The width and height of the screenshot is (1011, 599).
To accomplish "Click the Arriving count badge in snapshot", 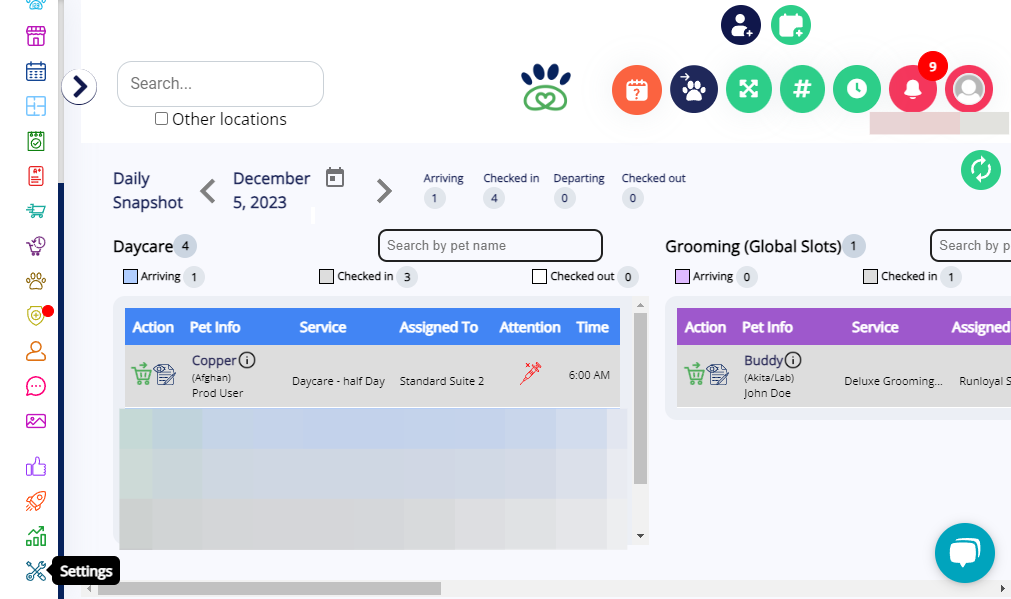I will click(435, 198).
